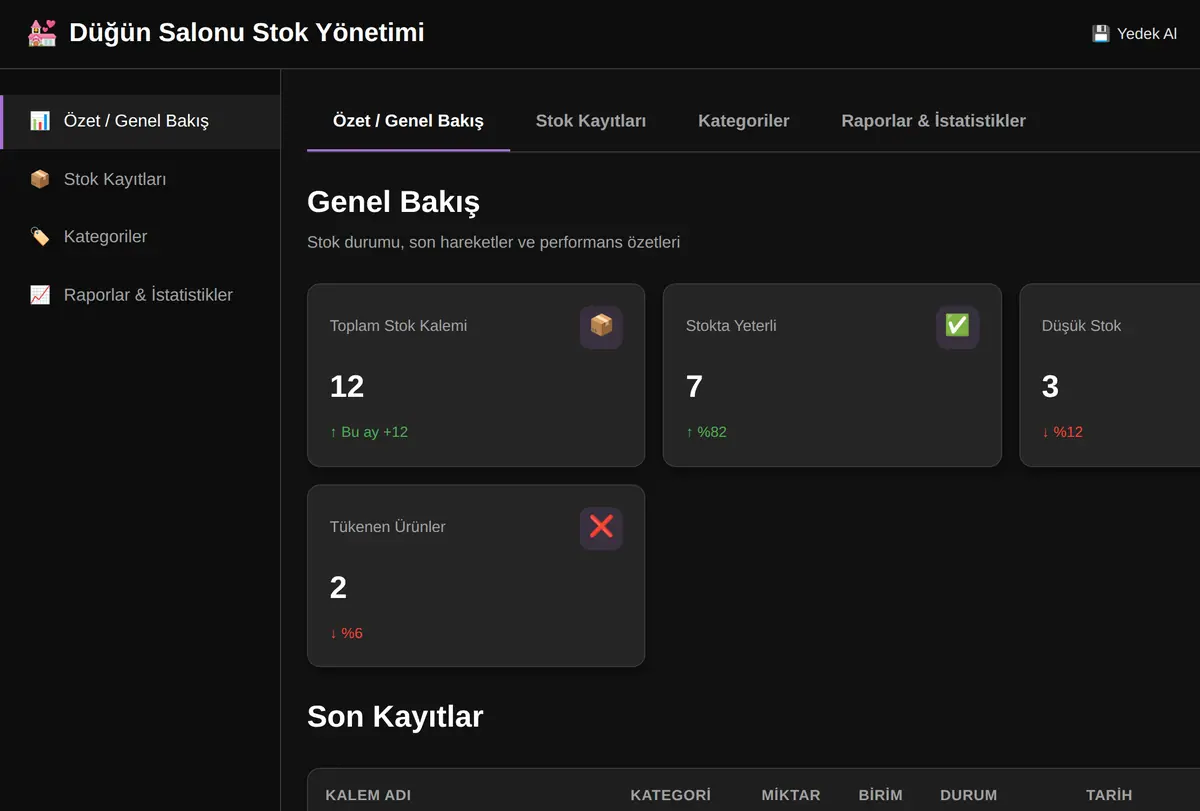Switch to Raporlar & İstatistikler top tab
The height and width of the screenshot is (811, 1200).
(934, 121)
